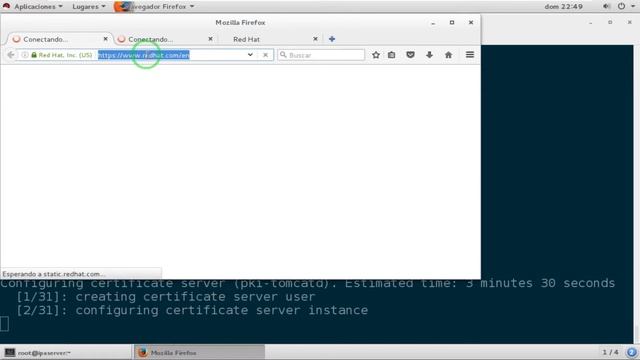Screen dimensions: 640x360
Task: Close the Red Hat tab
Action: point(315,39)
